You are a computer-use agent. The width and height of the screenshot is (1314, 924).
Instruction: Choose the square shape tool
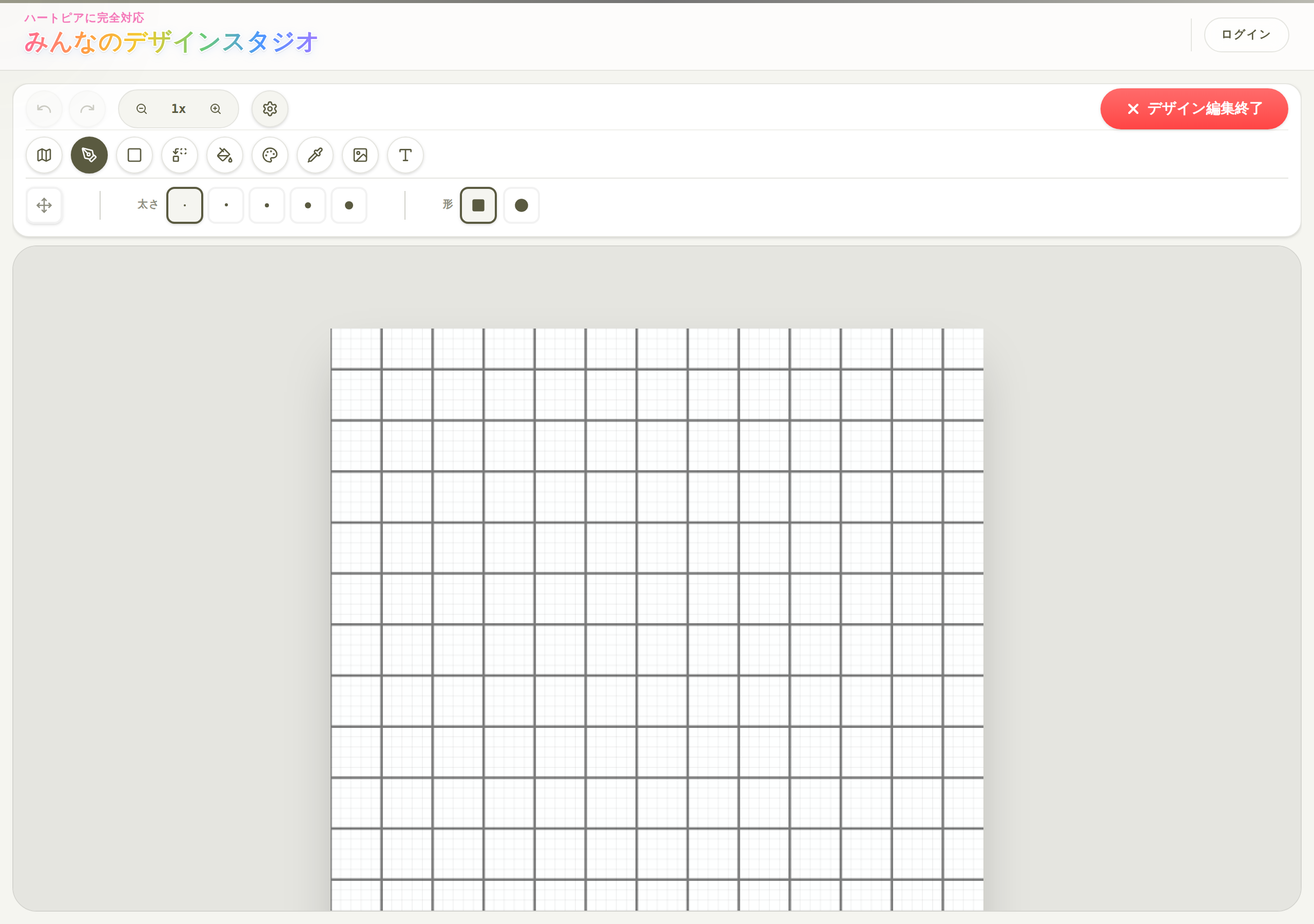click(x=134, y=155)
